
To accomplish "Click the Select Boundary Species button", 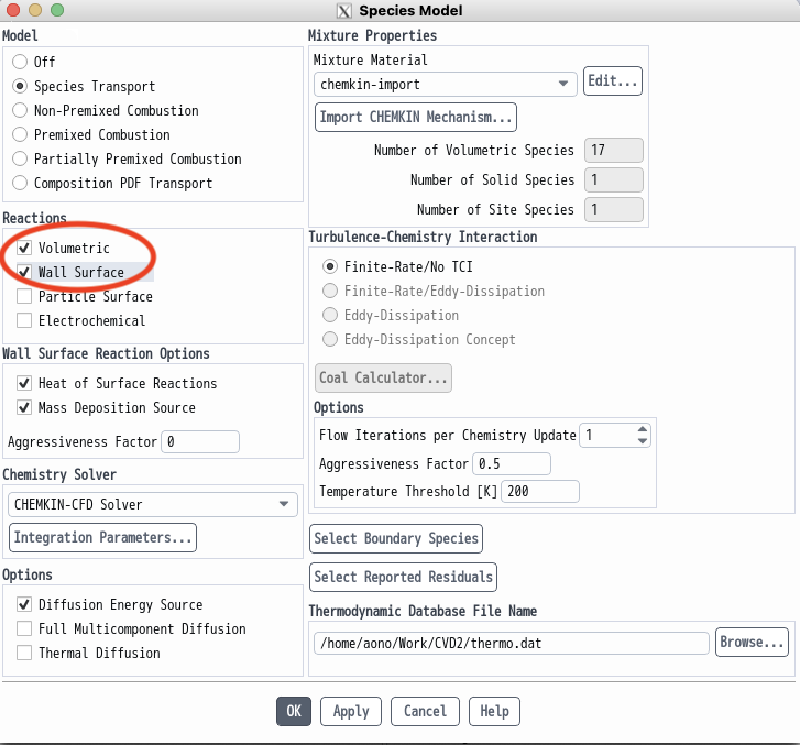I will pyautogui.click(x=395, y=538).
